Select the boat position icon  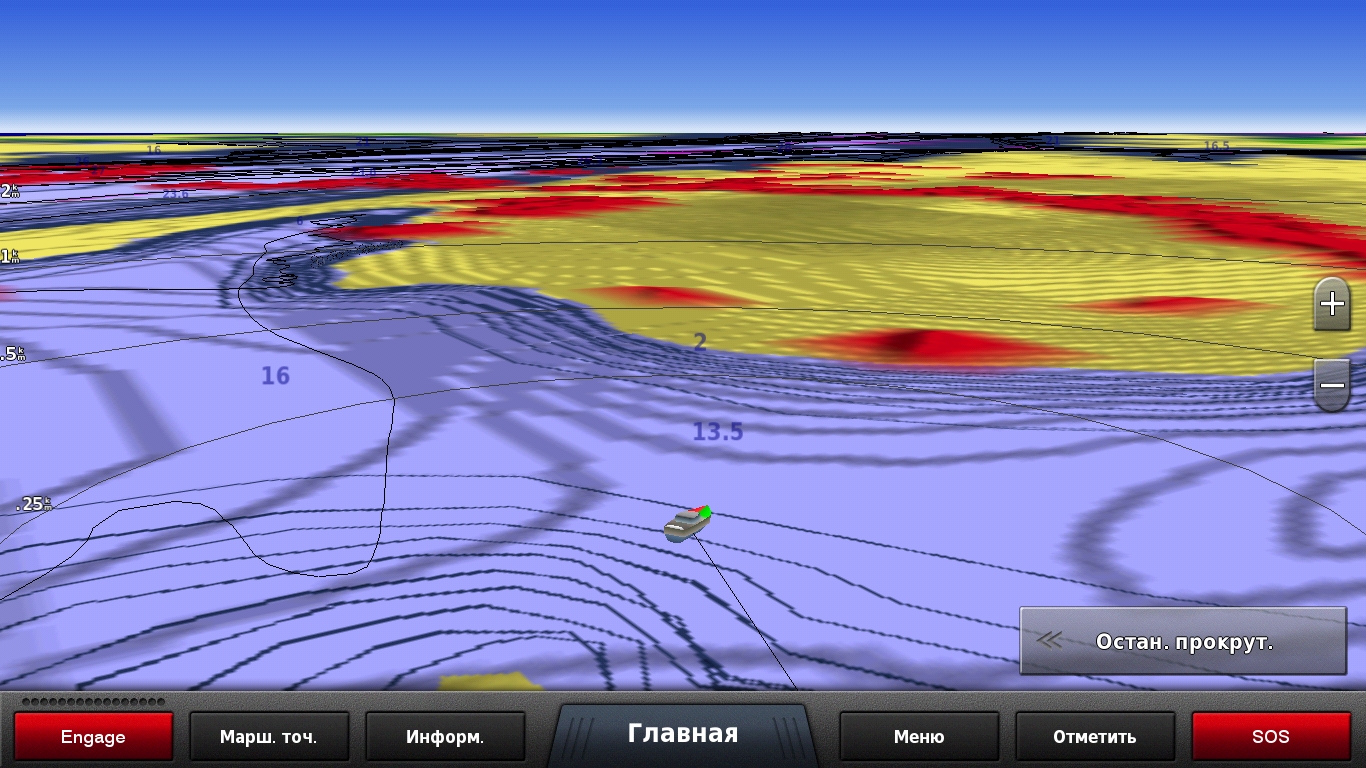(x=686, y=523)
